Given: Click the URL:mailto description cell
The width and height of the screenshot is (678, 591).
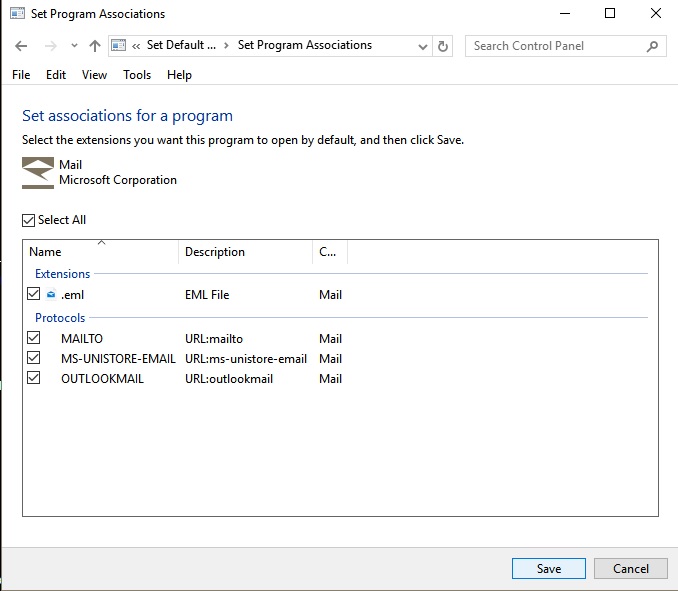Looking at the screenshot, I should (x=214, y=339).
